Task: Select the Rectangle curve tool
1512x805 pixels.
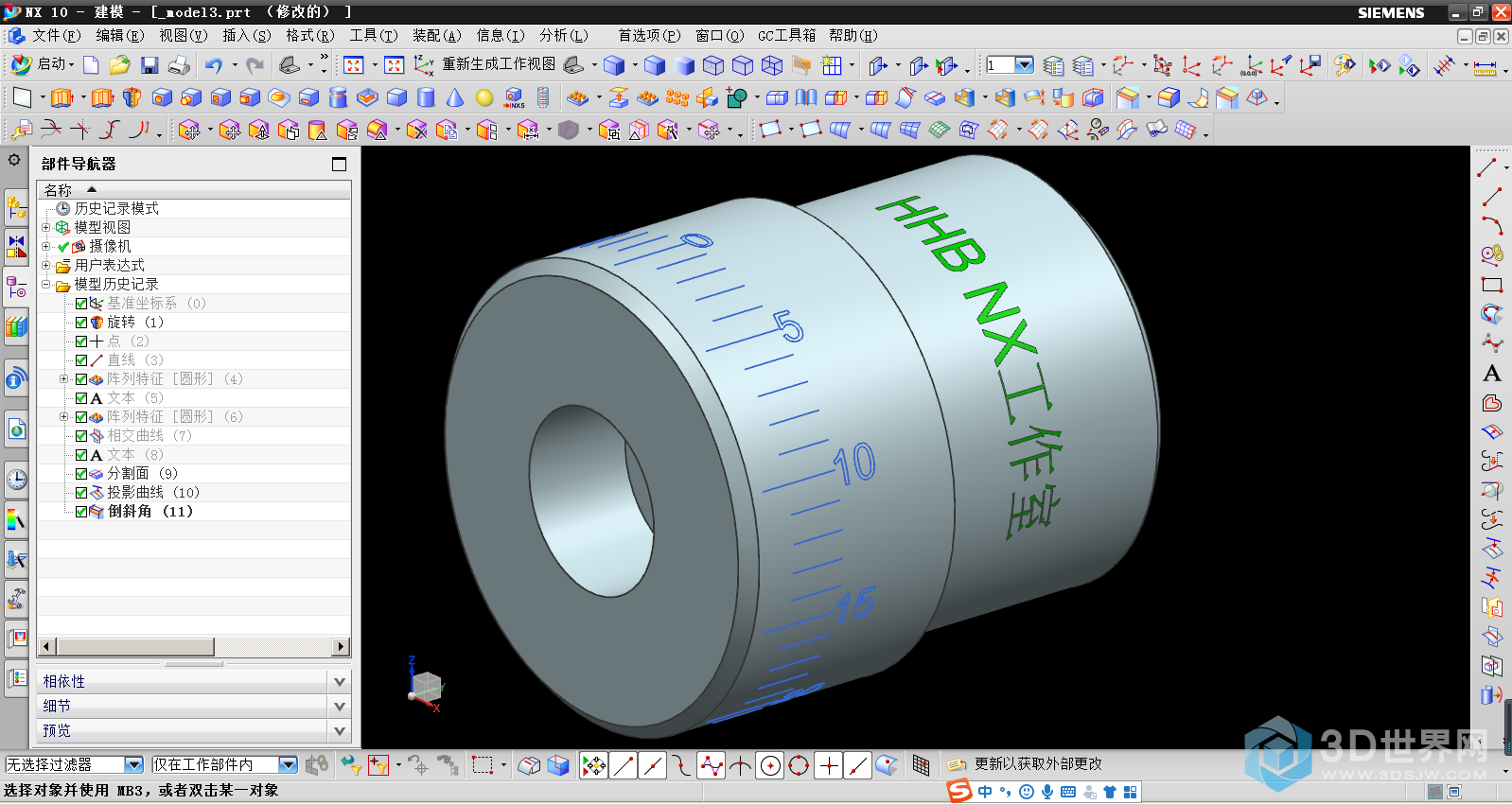Action: 1492,284
